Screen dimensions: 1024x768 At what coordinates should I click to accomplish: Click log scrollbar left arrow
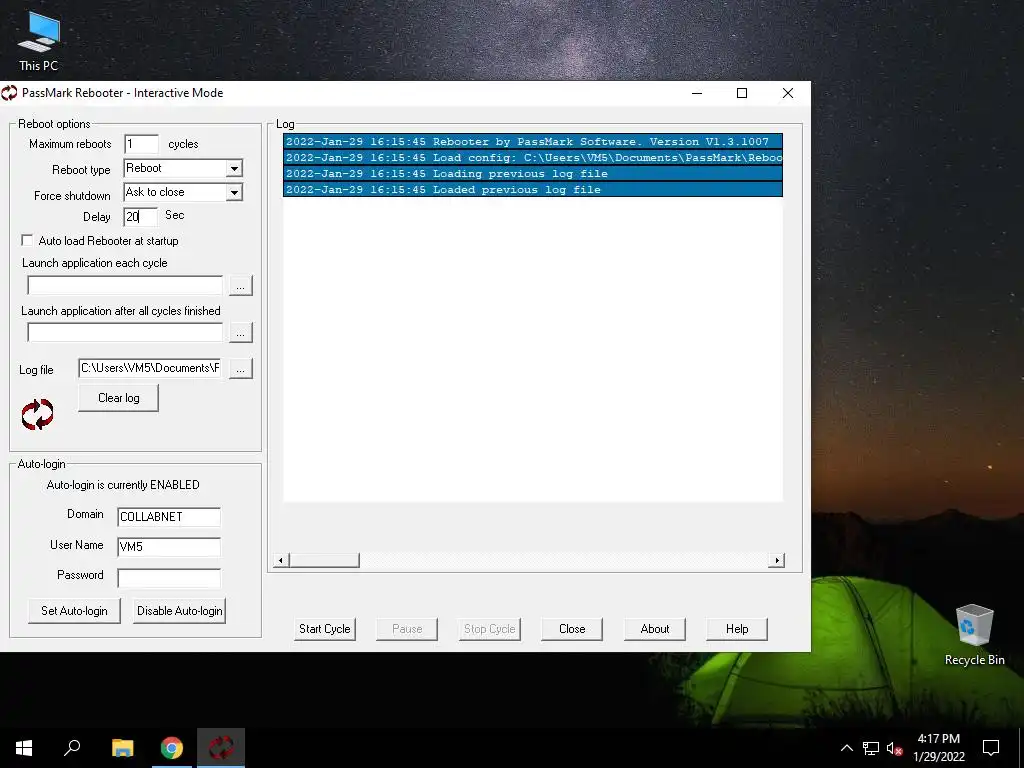[x=281, y=560]
